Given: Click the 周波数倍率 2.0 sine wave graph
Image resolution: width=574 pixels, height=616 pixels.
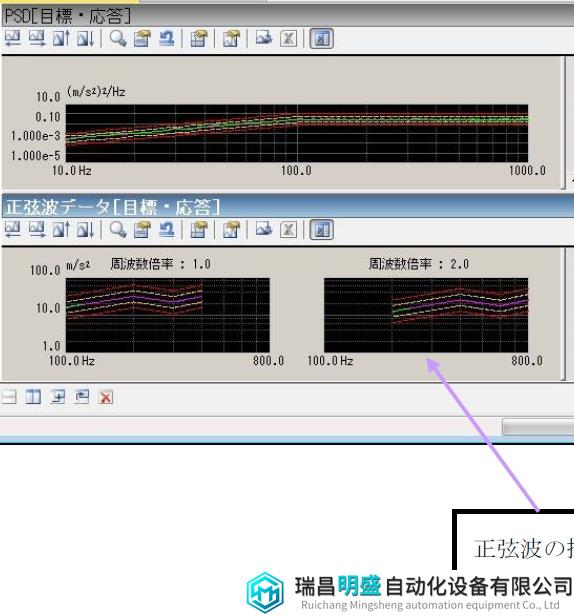Looking at the screenshot, I should [426, 315].
